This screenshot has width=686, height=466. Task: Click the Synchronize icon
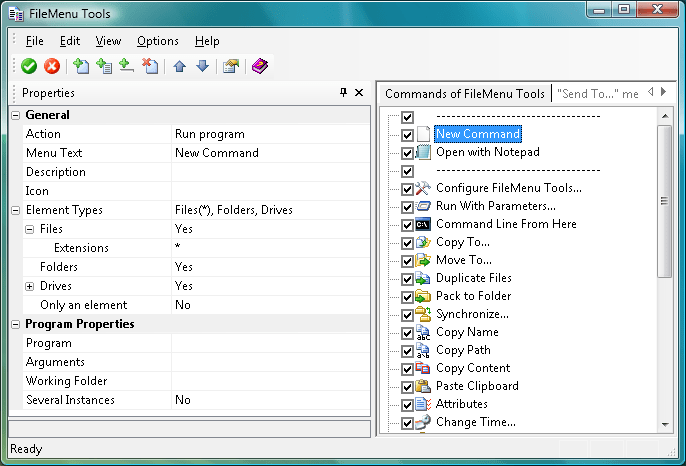(423, 314)
